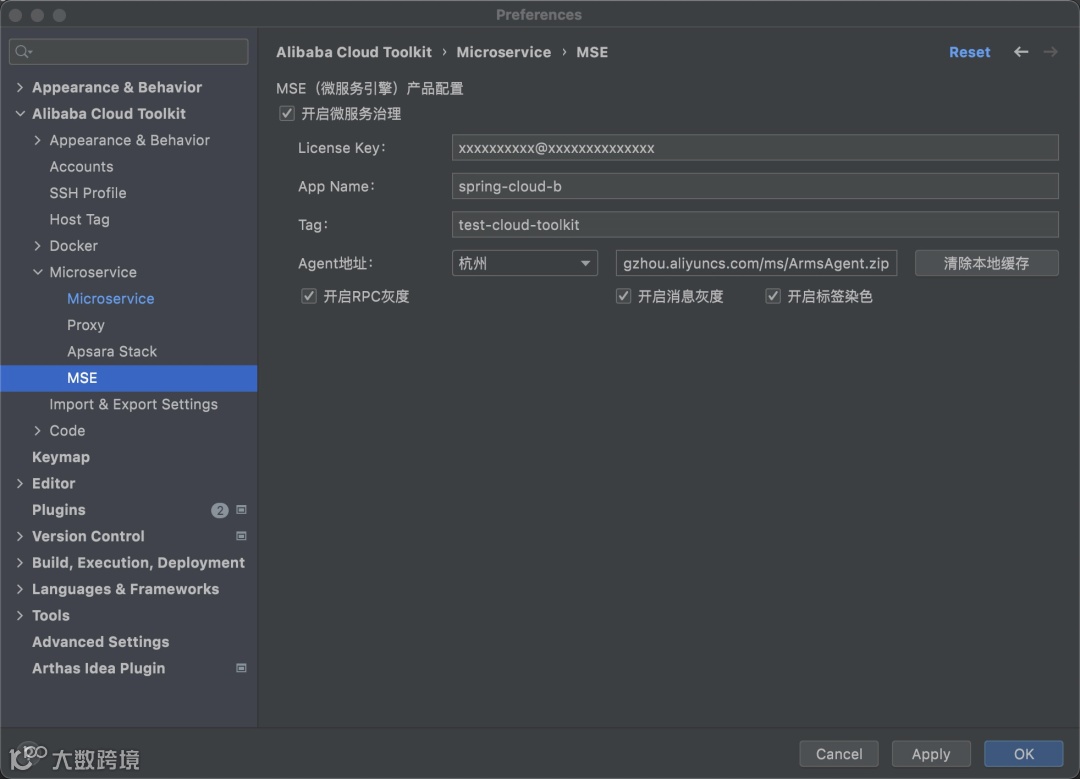The image size is (1080, 779).
Task: Select the highlighted MSE tree item
Action: click(x=129, y=378)
